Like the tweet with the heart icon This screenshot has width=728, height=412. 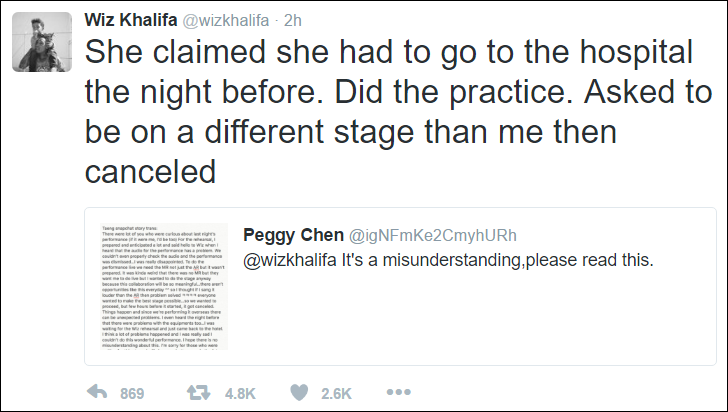(299, 392)
